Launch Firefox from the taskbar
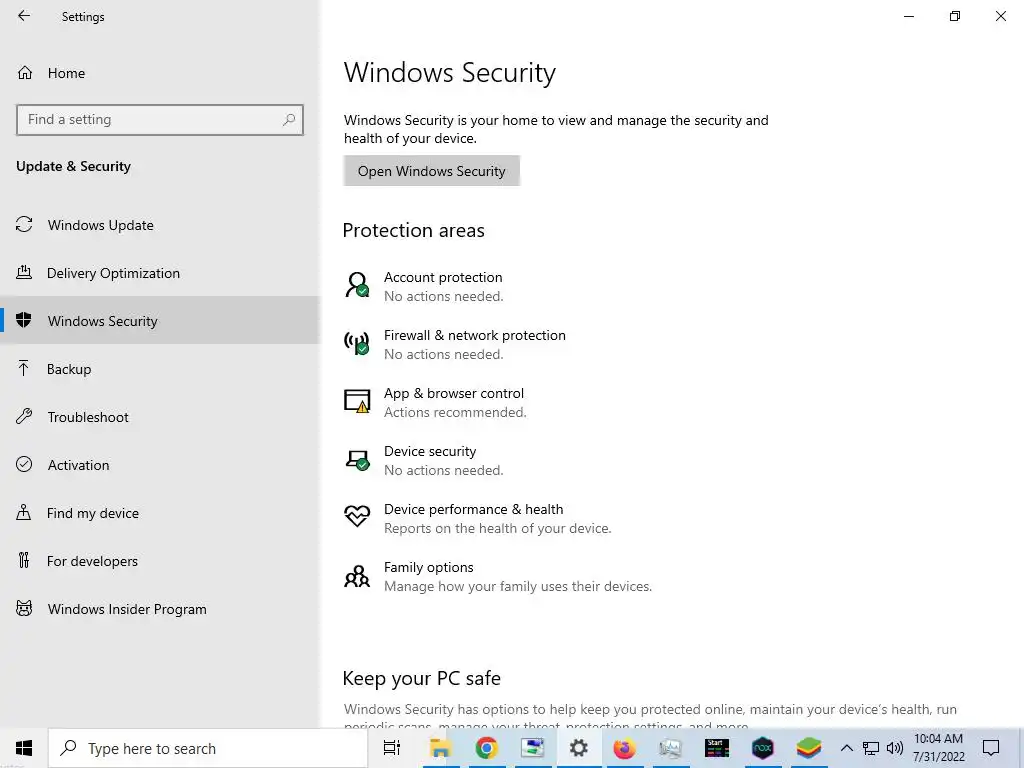 (x=624, y=748)
